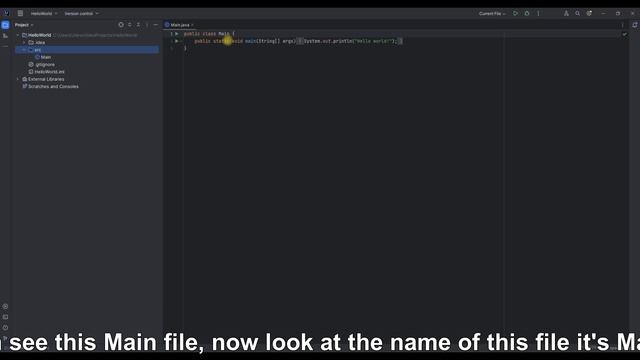640x360 pixels.
Task: Select the .gitignore file
Action: click(42, 64)
